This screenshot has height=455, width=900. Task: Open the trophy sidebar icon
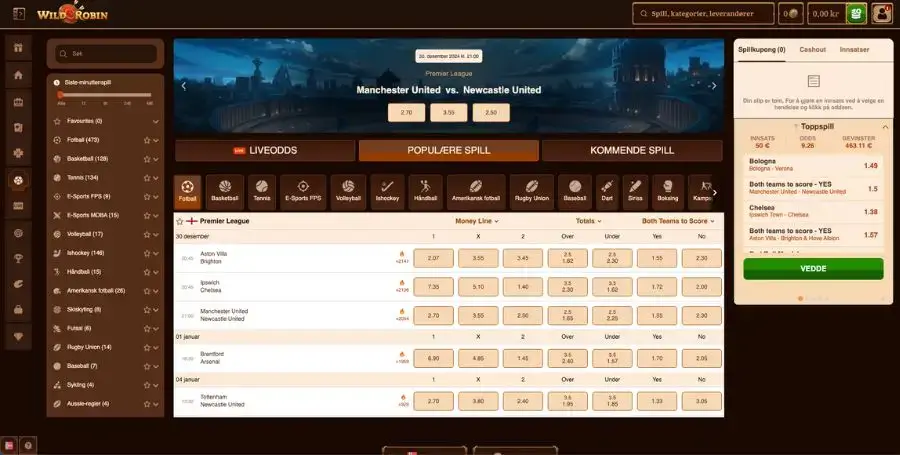click(18, 258)
